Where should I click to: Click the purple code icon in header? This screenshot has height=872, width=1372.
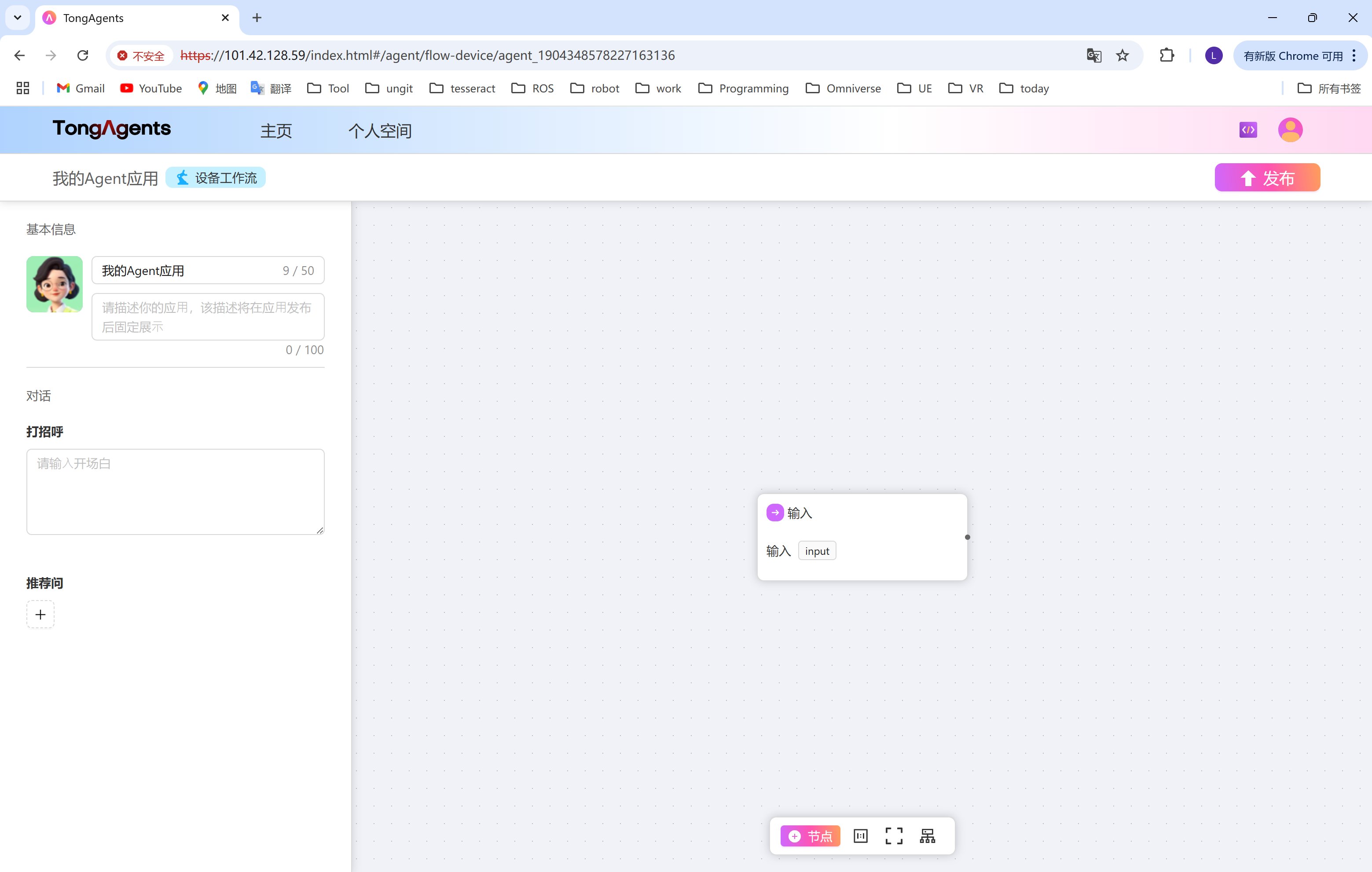pyautogui.click(x=1248, y=130)
